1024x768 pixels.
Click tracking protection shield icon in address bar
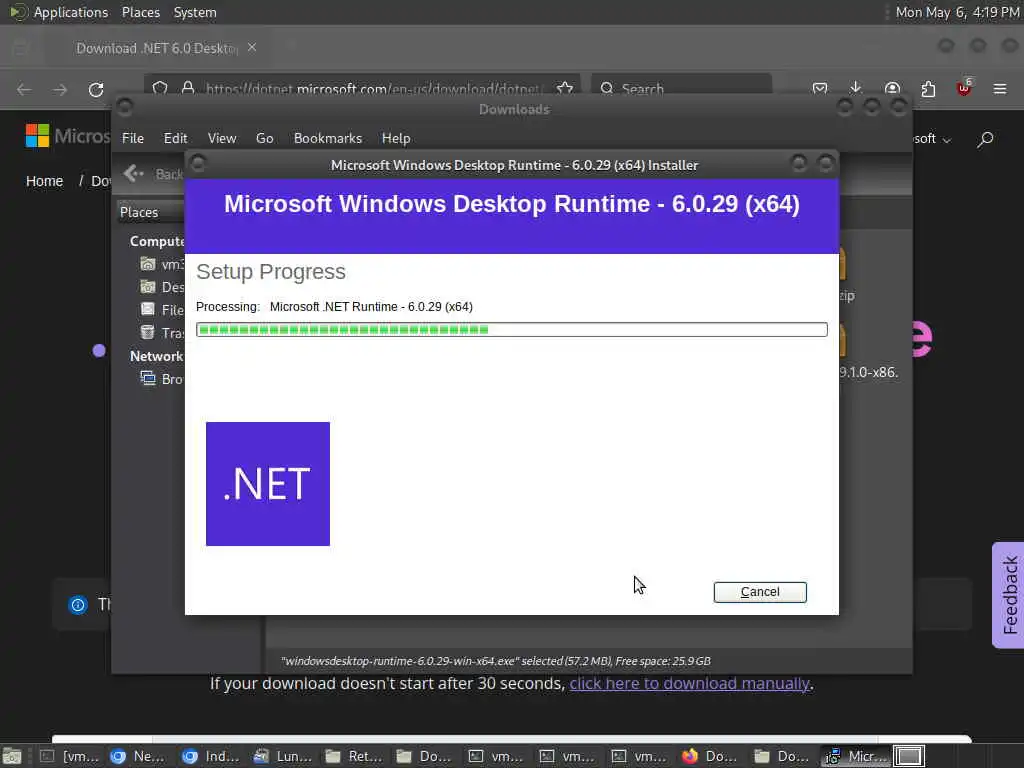click(x=160, y=88)
